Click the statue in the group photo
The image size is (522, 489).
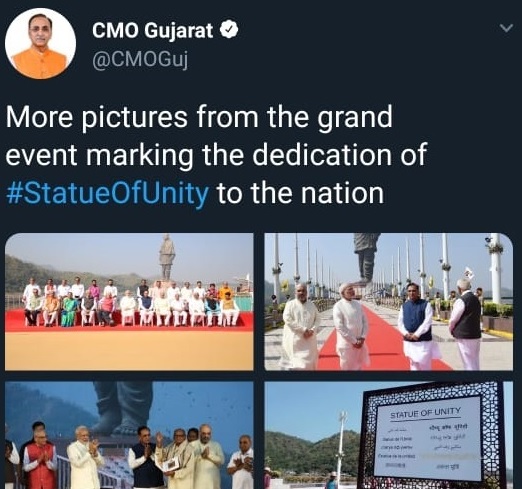point(167,257)
